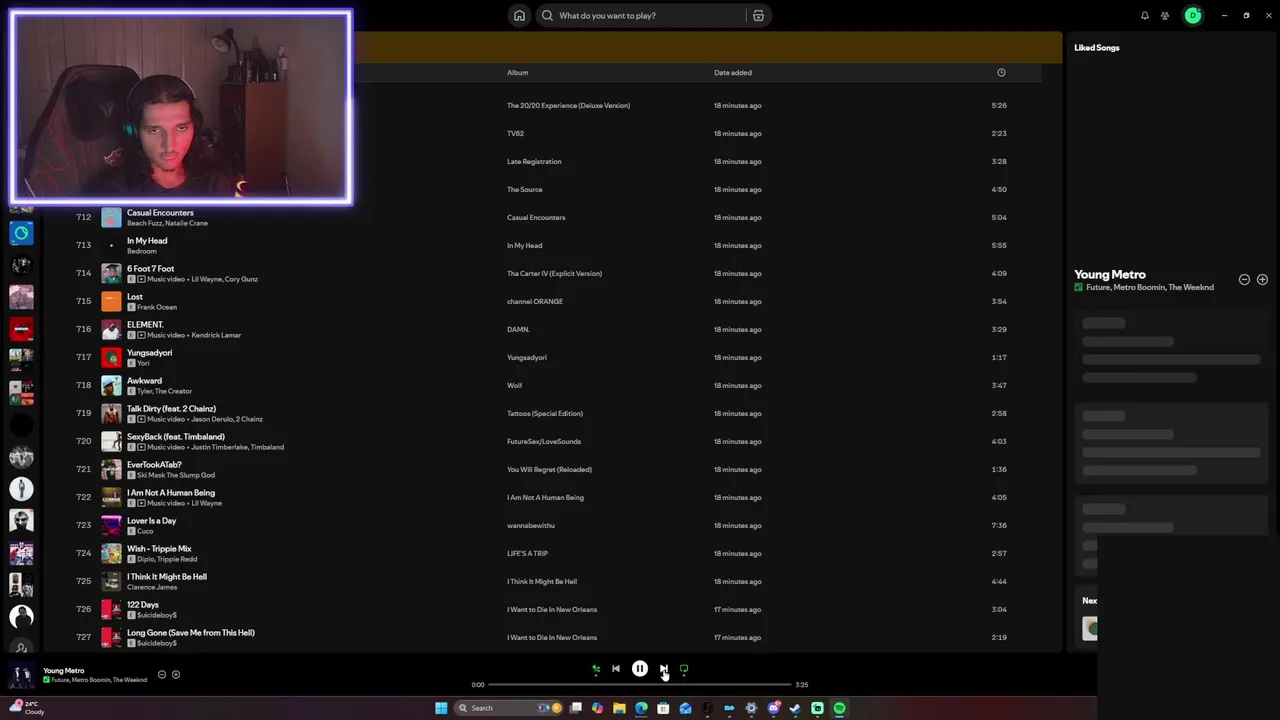Click Awkward album cover thumbnail
1280x720 pixels.
(111, 385)
